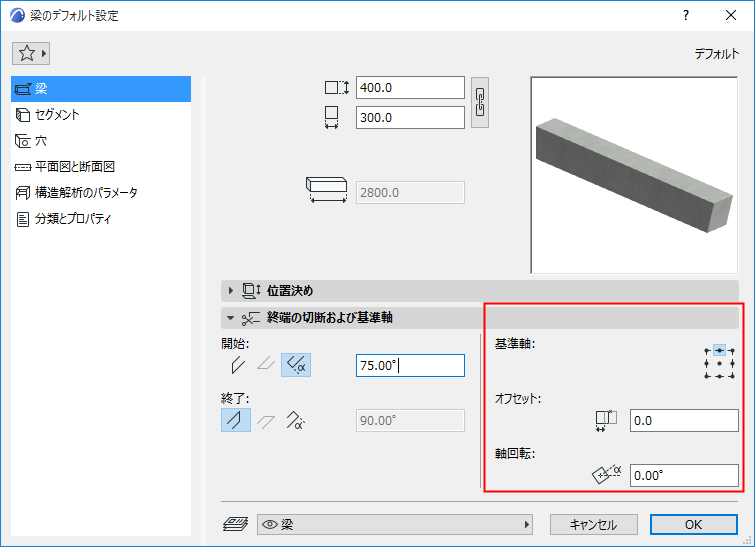Open the favorites star button
This screenshot has height=547, width=755.
tap(31, 53)
